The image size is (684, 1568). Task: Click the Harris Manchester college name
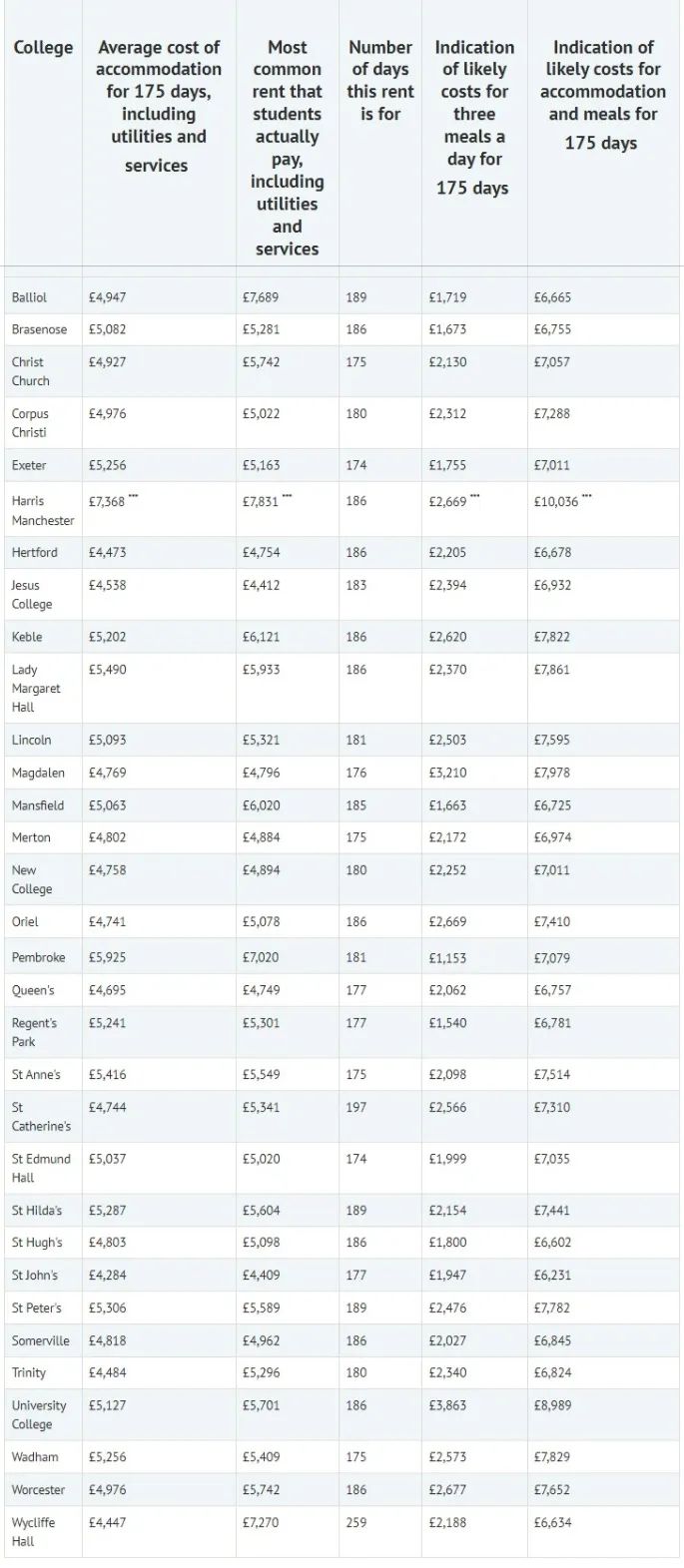pyautogui.click(x=42, y=510)
